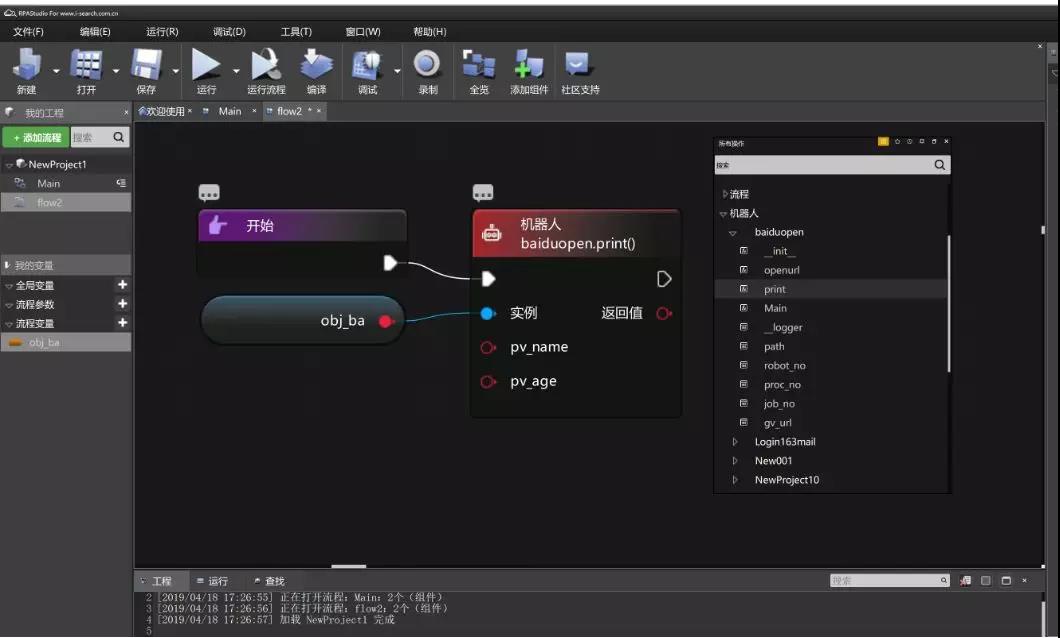Collapse the baiduopen tree node
1060x638 pixels.
[733, 233]
